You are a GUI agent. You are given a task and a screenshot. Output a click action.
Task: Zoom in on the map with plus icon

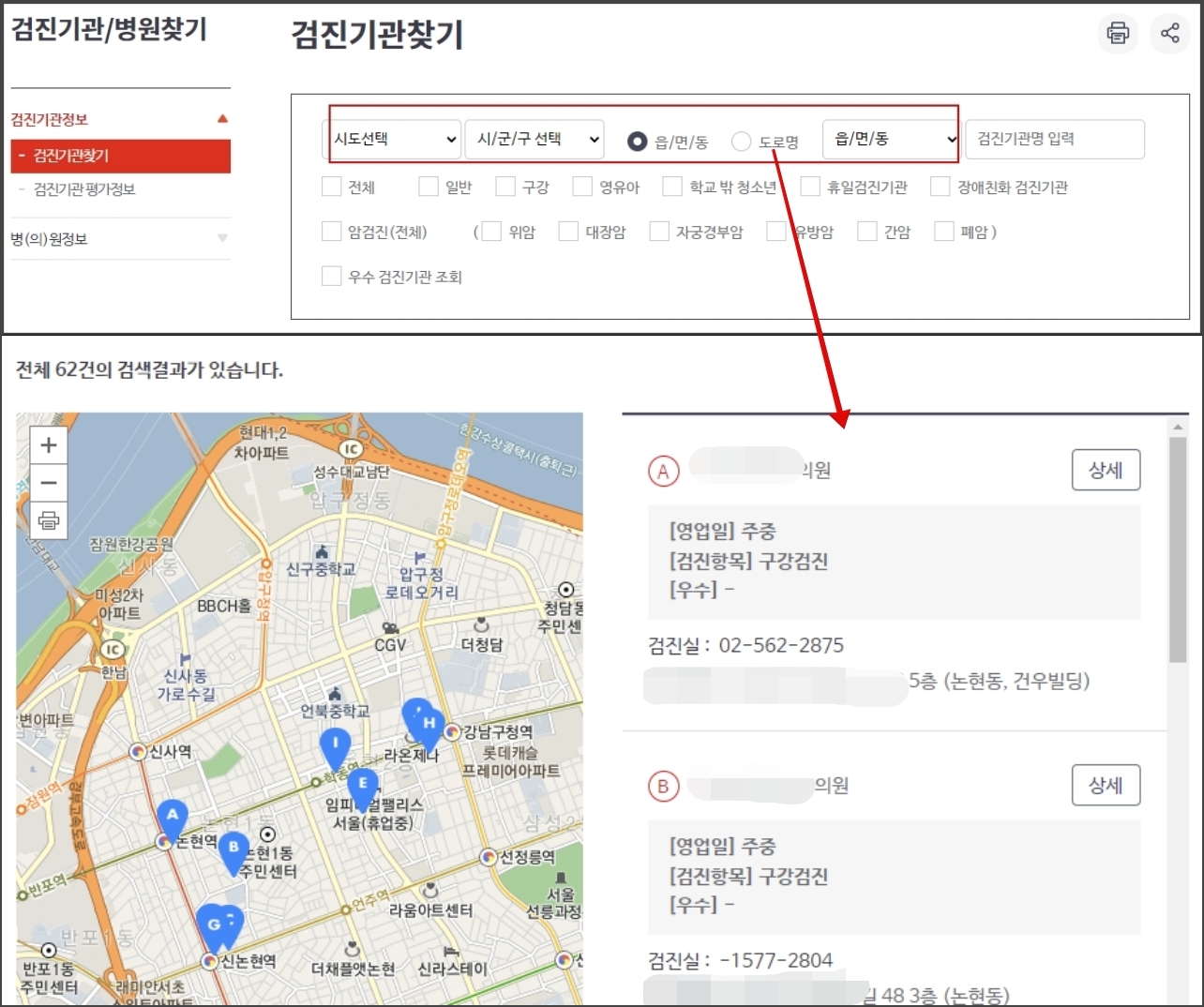(48, 444)
